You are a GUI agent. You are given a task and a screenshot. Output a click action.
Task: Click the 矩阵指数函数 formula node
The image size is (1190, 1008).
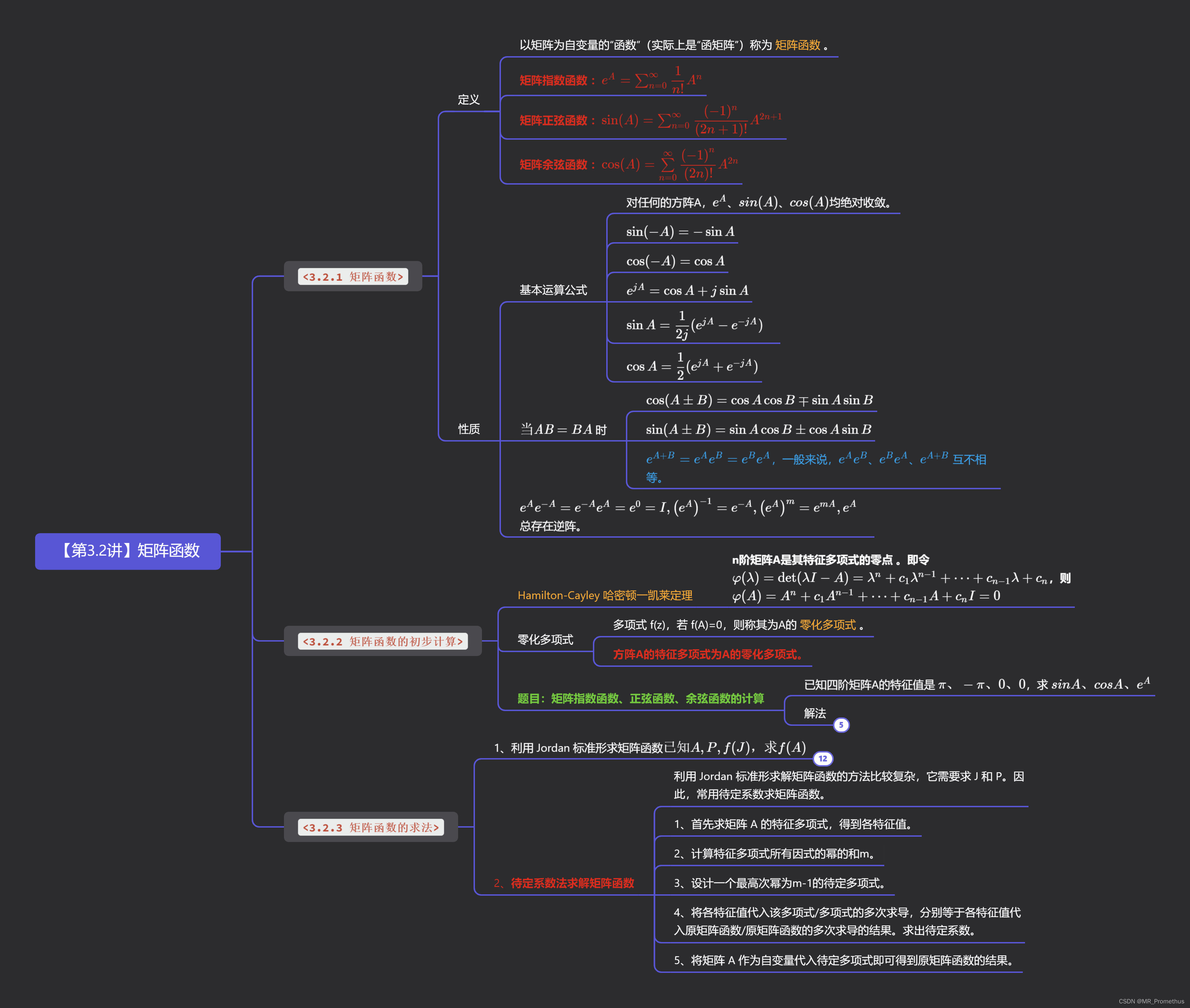(x=610, y=80)
